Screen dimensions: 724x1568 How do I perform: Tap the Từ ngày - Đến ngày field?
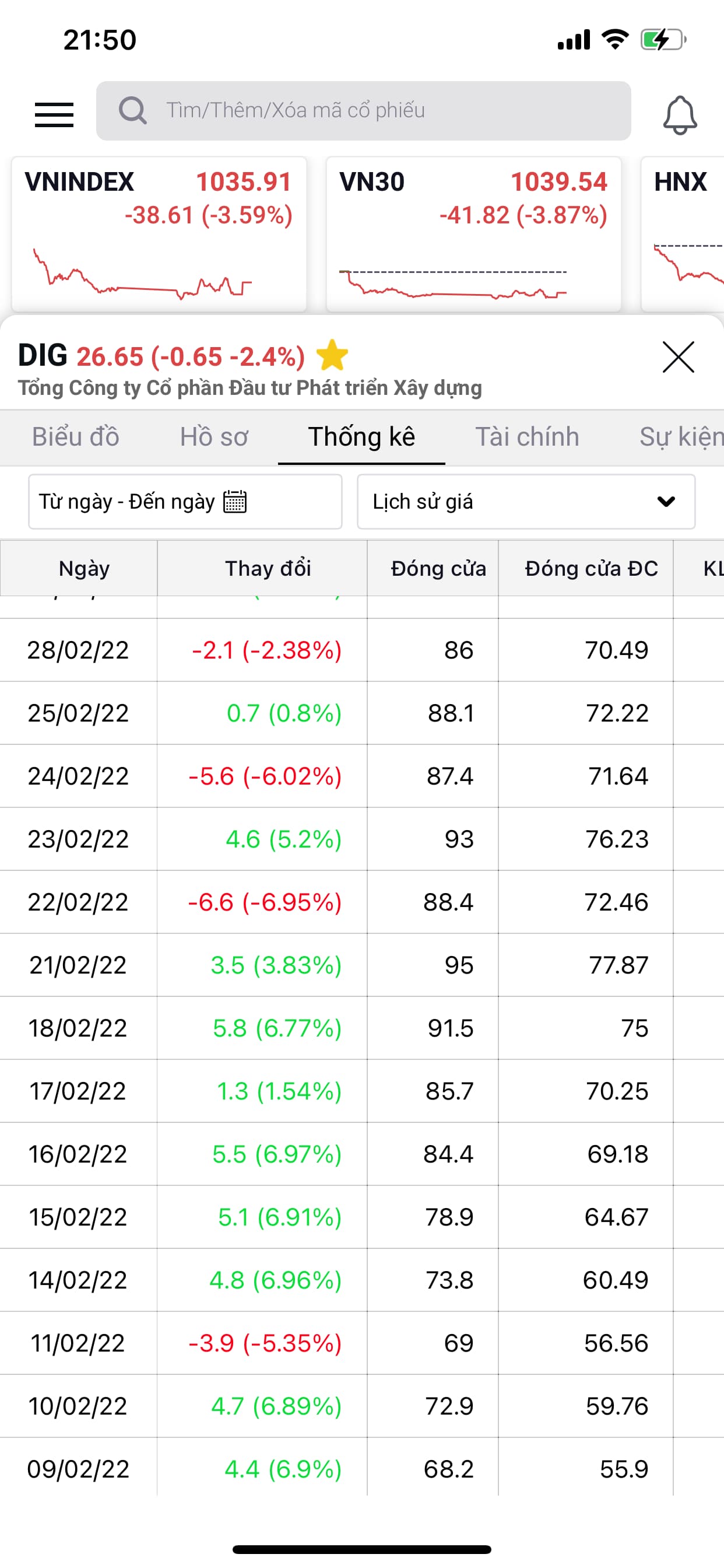[126, 502]
